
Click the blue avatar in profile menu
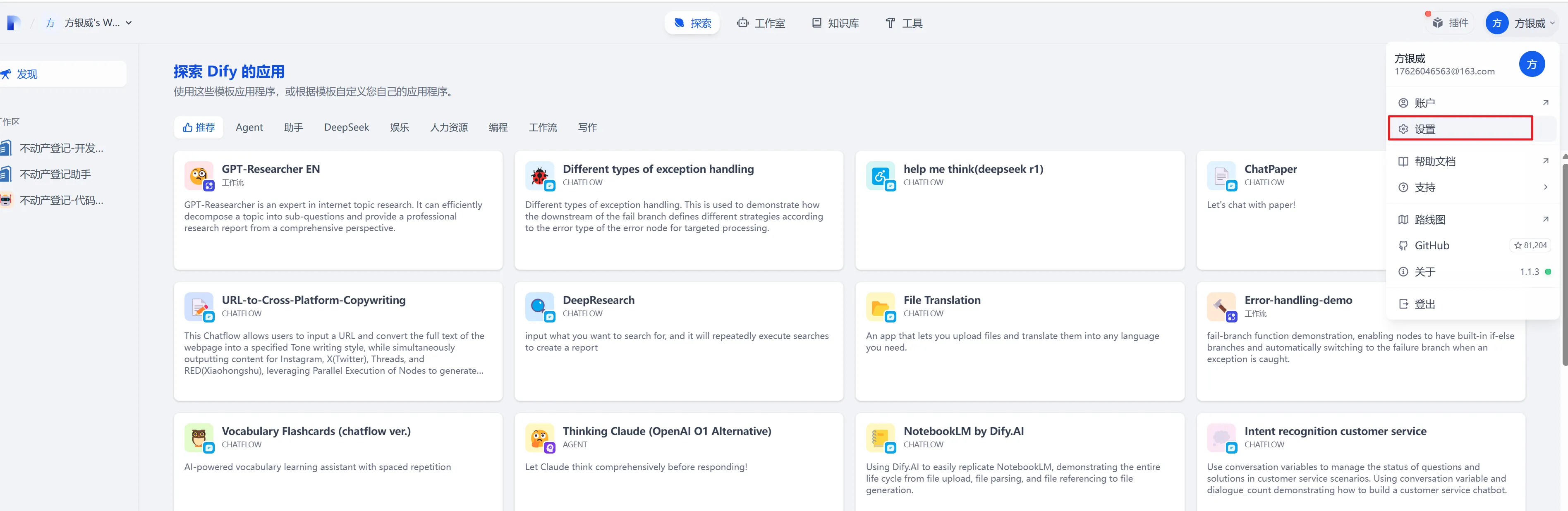click(x=1532, y=64)
